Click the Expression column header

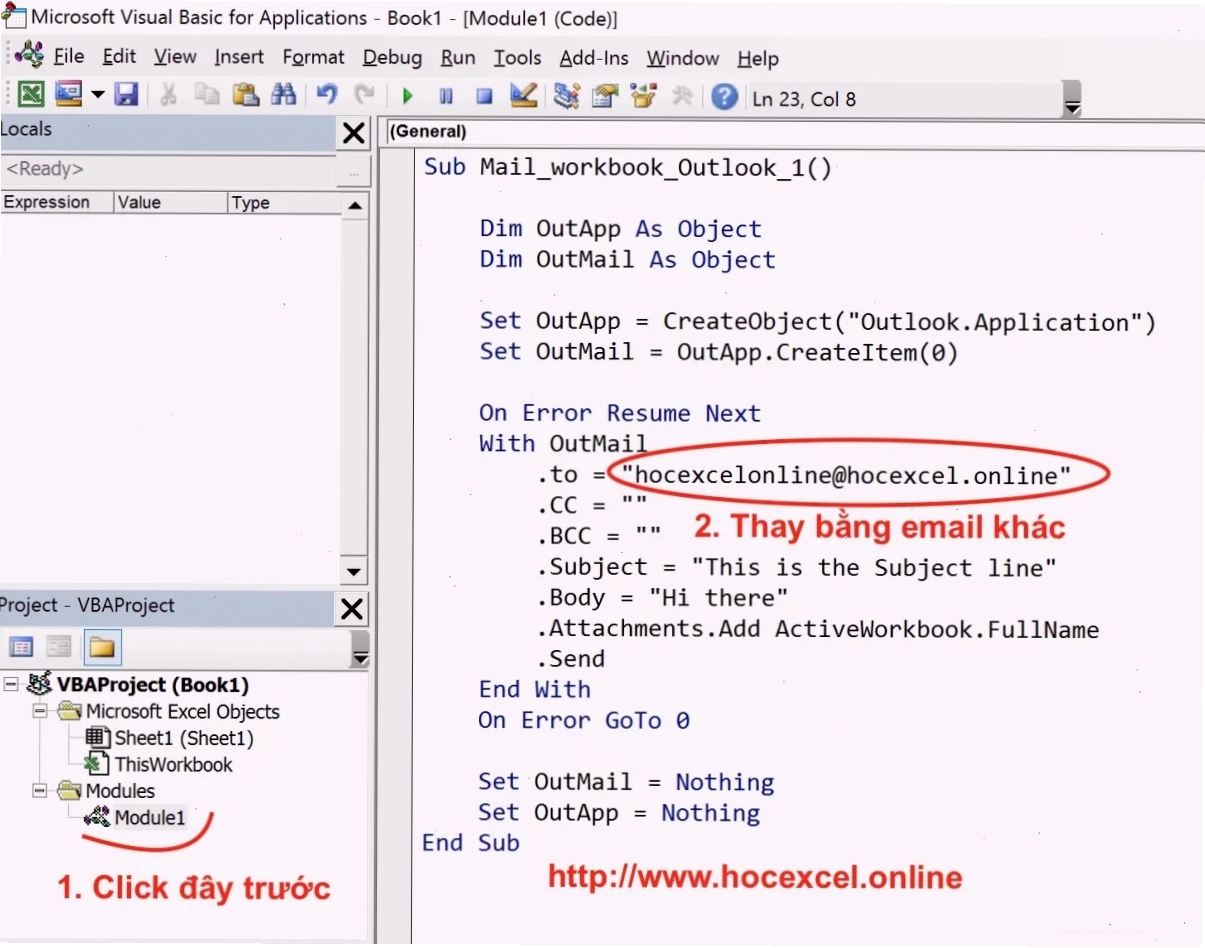click(x=56, y=202)
